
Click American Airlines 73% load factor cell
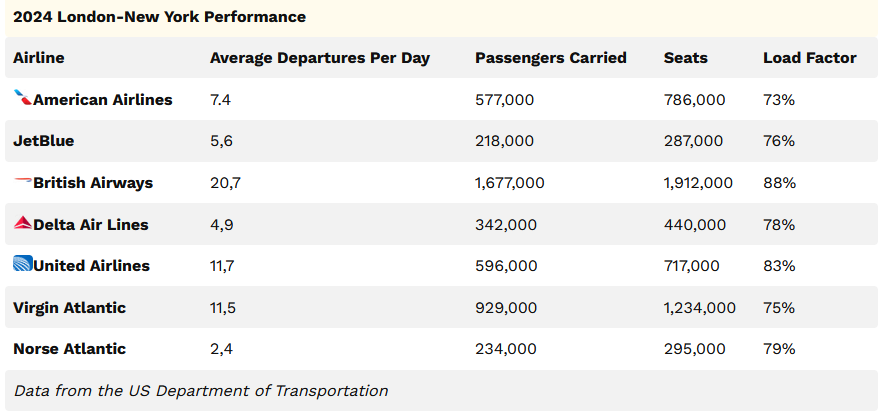pos(779,100)
